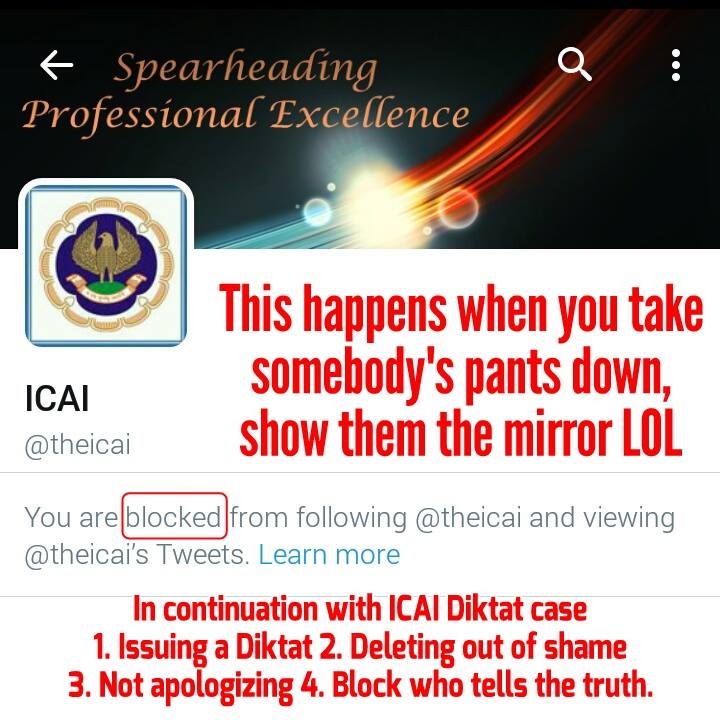Go back using the left arrow

click(56, 65)
